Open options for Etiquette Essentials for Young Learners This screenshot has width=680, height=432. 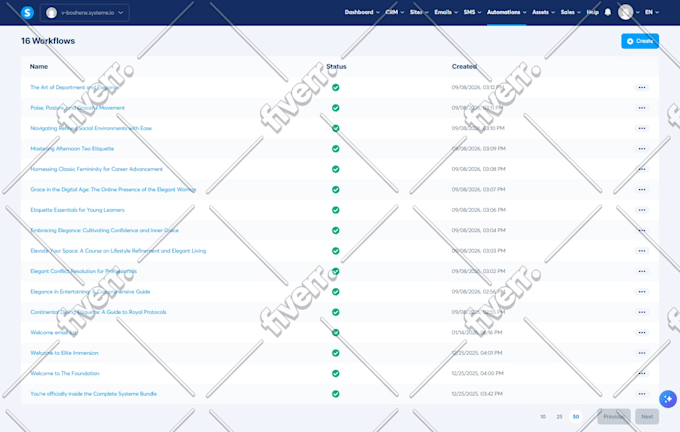642,210
